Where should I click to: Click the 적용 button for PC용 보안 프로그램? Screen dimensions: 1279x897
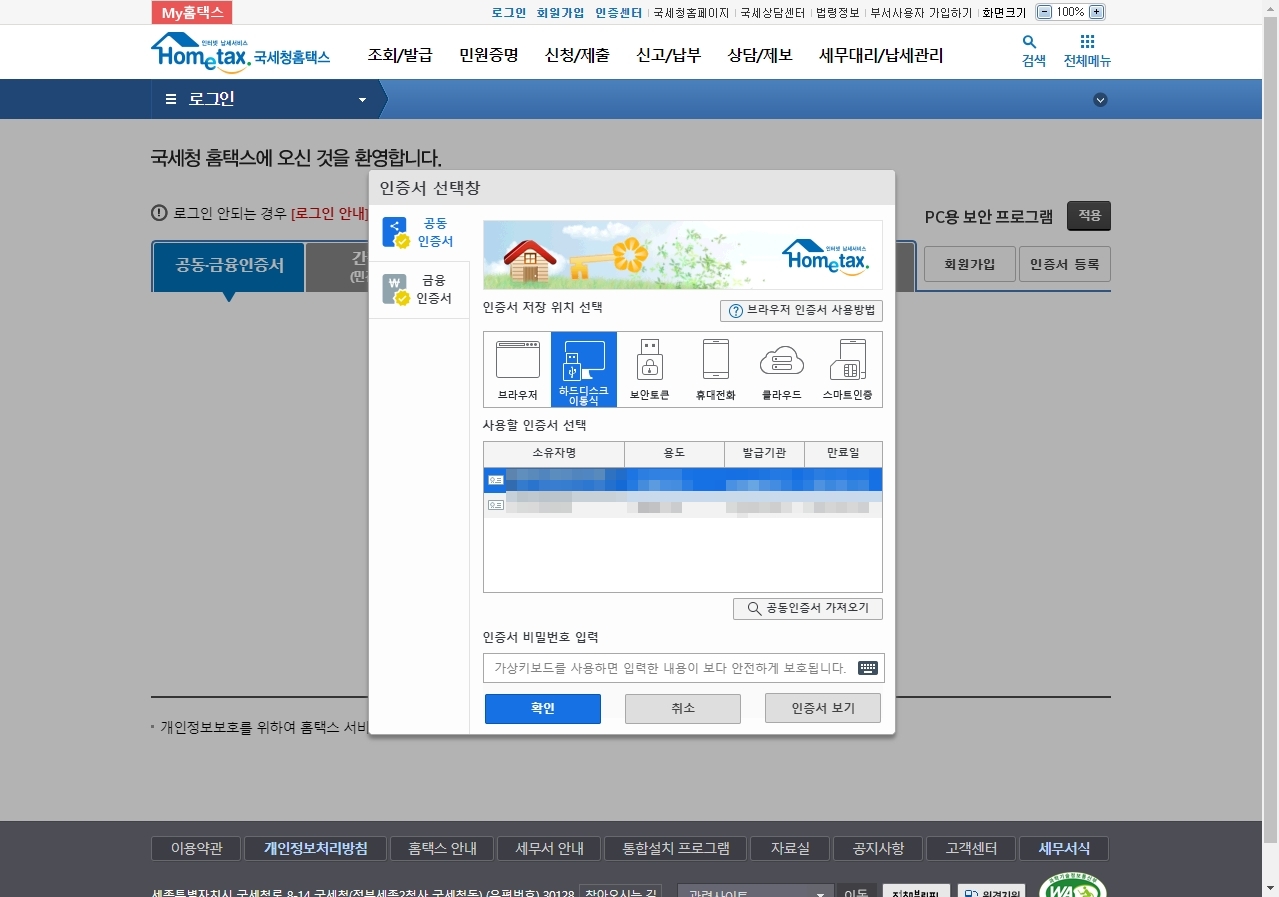(1089, 216)
